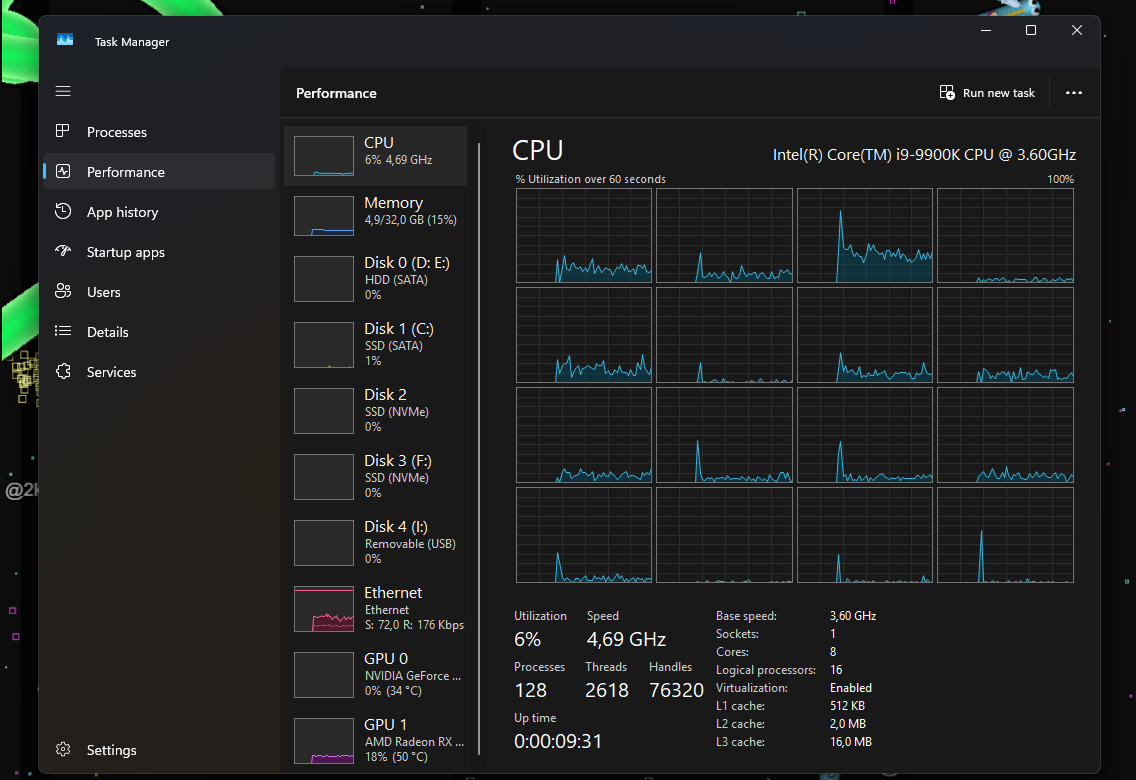Click the 'Removable (USB)' text
This screenshot has width=1136, height=780.
(x=410, y=544)
